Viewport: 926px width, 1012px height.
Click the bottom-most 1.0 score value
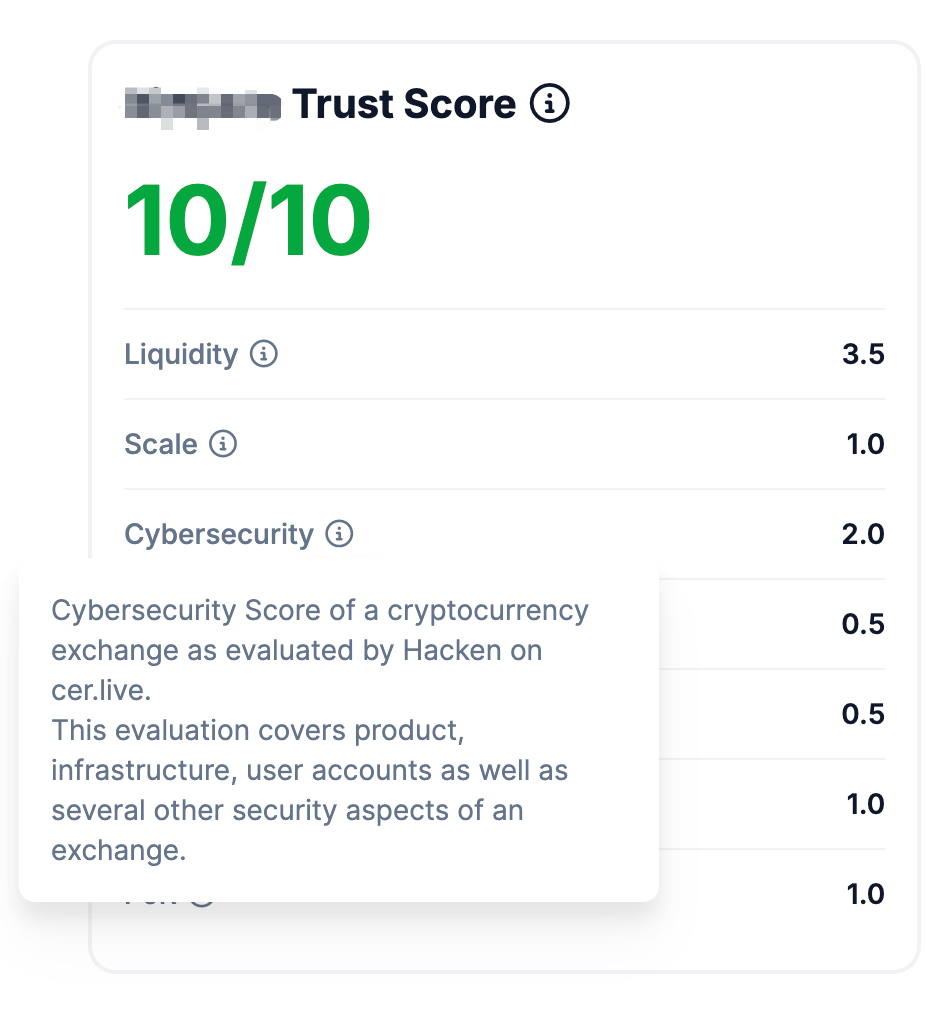pyautogui.click(x=865, y=894)
